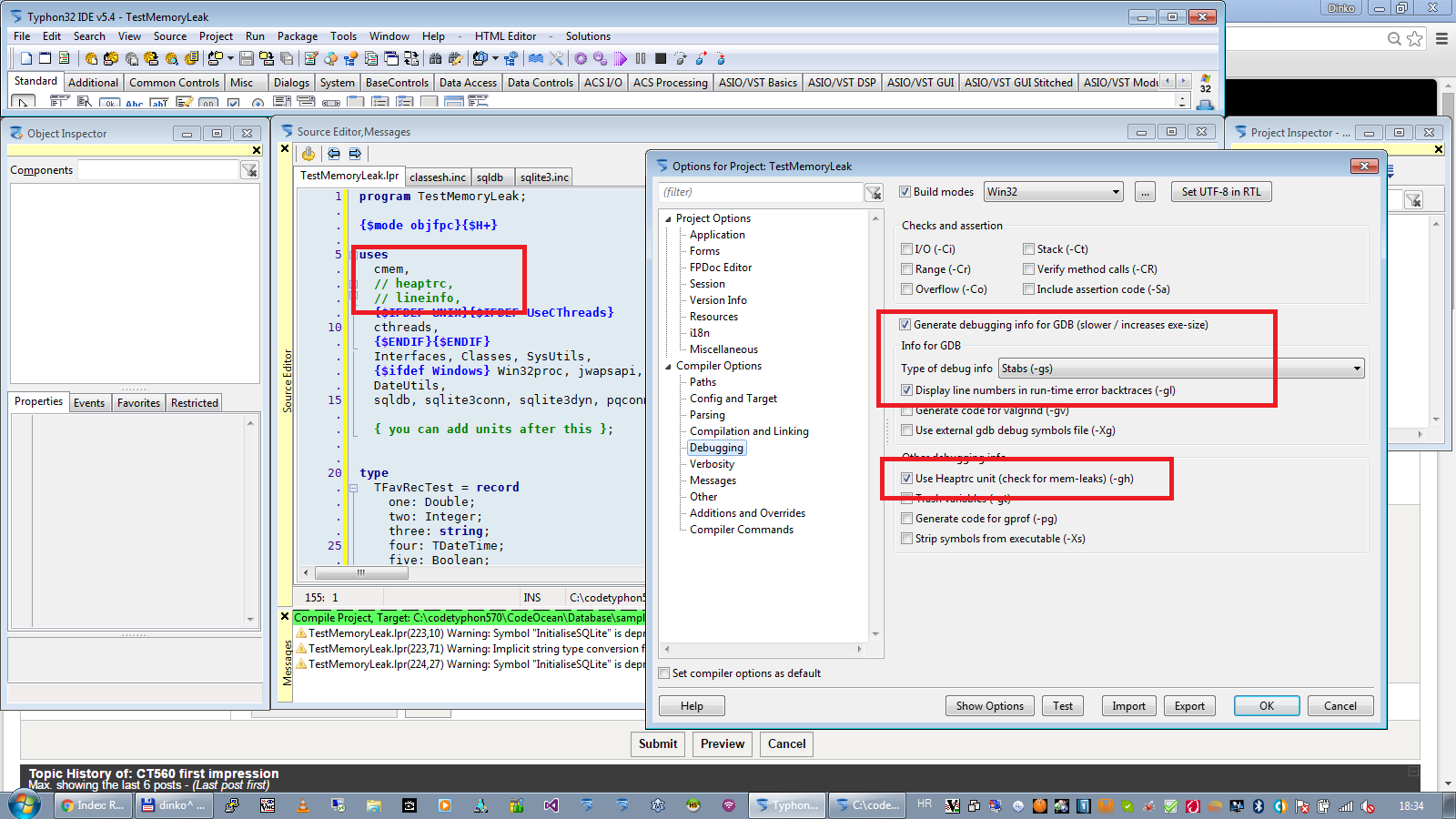Image resolution: width=1456 pixels, height=819 pixels.
Task: Switch to Events tab in Object Inspector
Action: (x=89, y=402)
